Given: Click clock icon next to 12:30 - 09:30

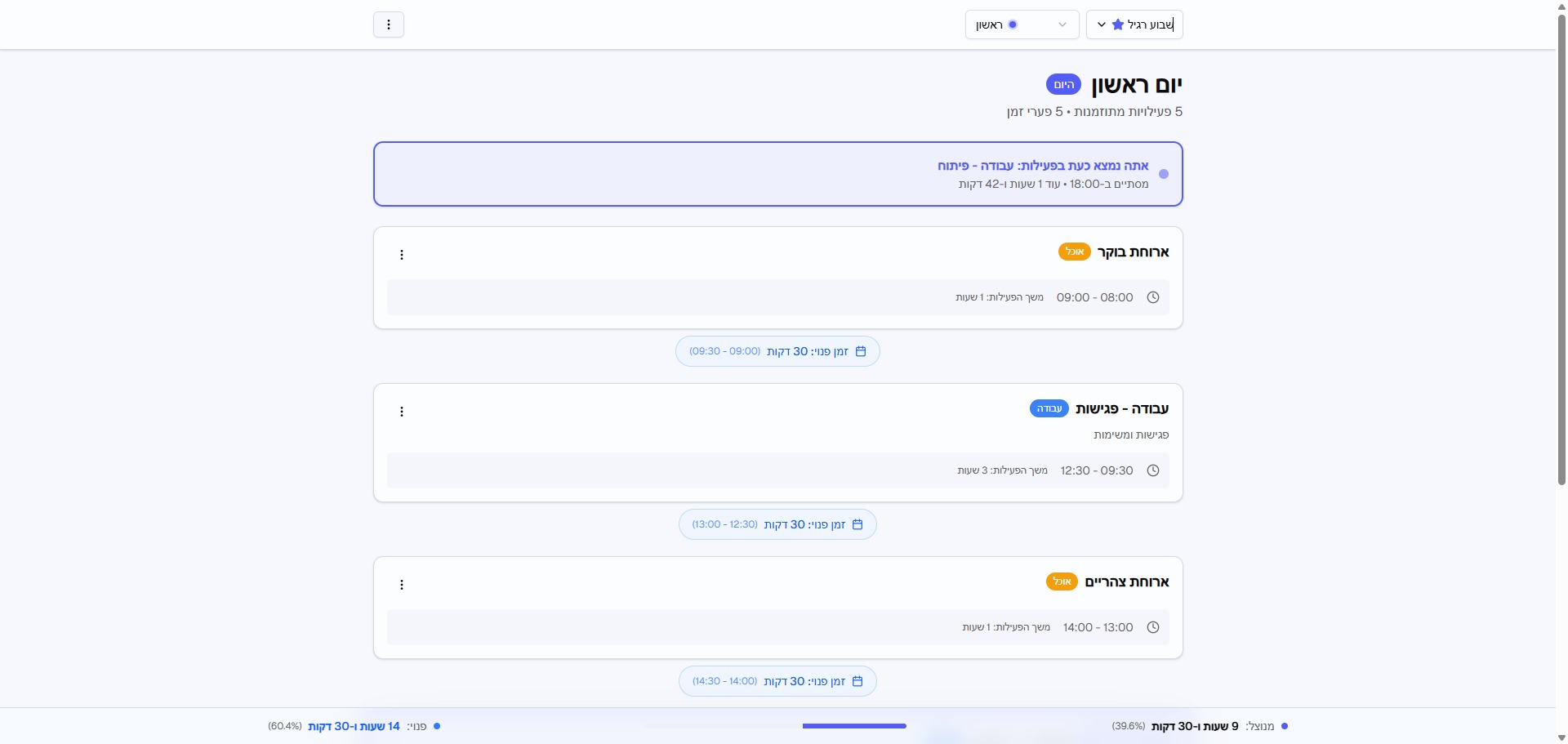Looking at the screenshot, I should [x=1153, y=470].
